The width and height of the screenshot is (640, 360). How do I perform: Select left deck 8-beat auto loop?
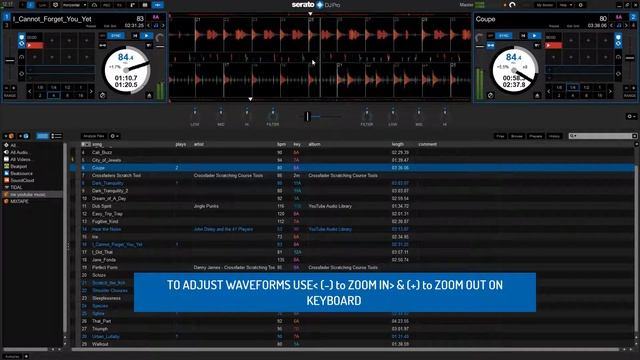tap(67, 96)
